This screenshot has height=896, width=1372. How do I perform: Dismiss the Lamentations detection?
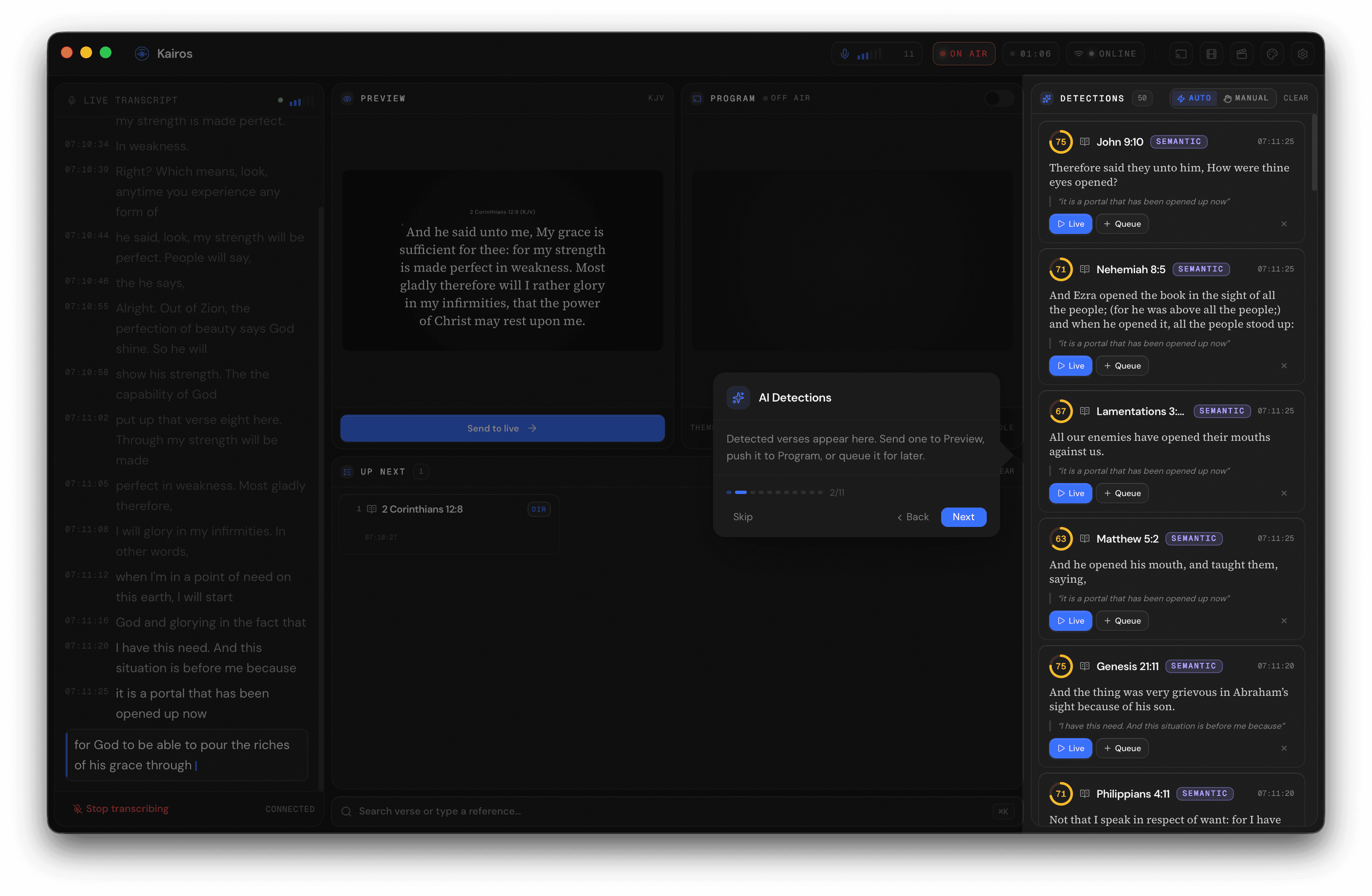(x=1284, y=493)
